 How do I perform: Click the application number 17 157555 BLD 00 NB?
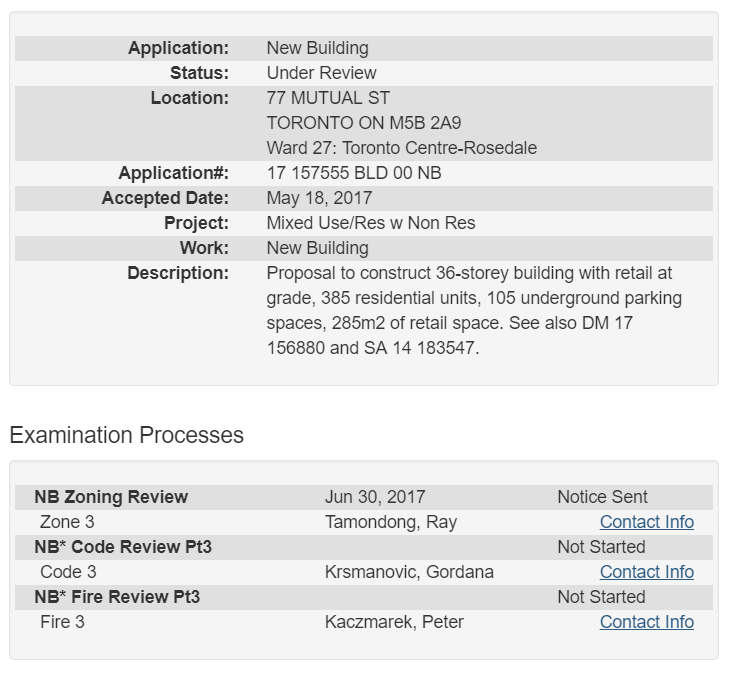pos(354,173)
